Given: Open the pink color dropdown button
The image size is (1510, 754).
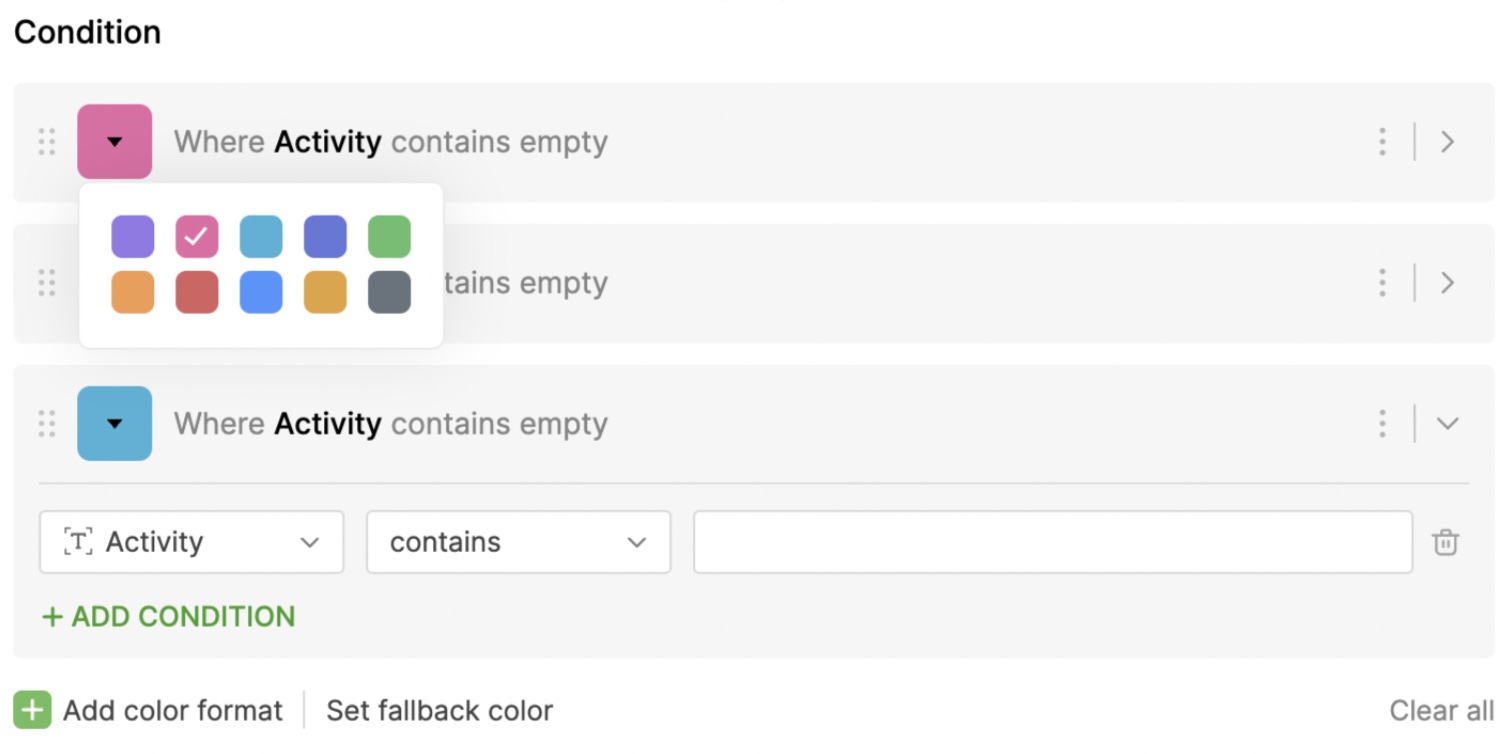Looking at the screenshot, I should 115,142.
